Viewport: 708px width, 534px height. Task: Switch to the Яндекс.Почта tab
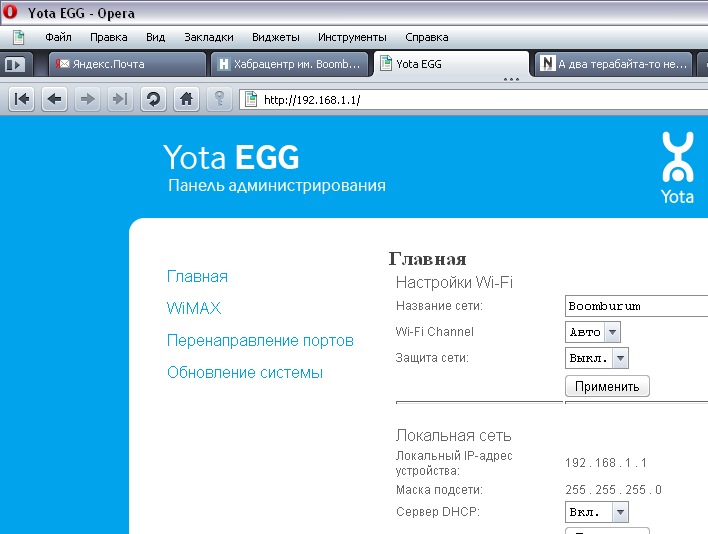[127, 64]
